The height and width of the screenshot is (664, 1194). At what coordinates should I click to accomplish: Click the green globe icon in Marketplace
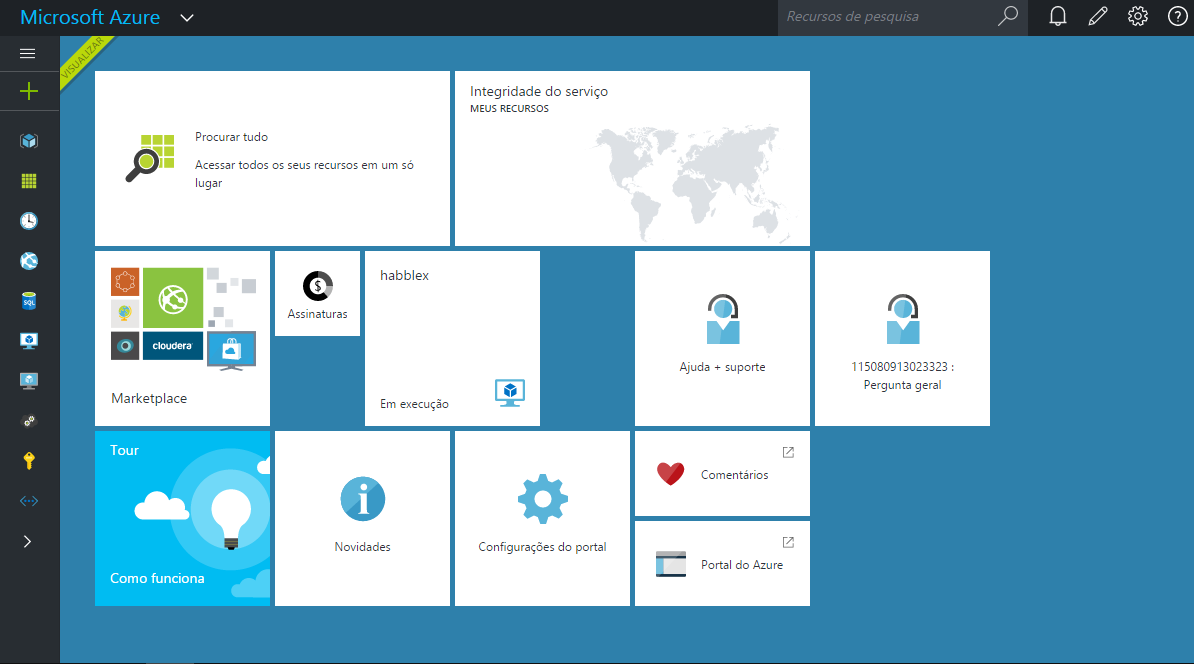click(173, 298)
